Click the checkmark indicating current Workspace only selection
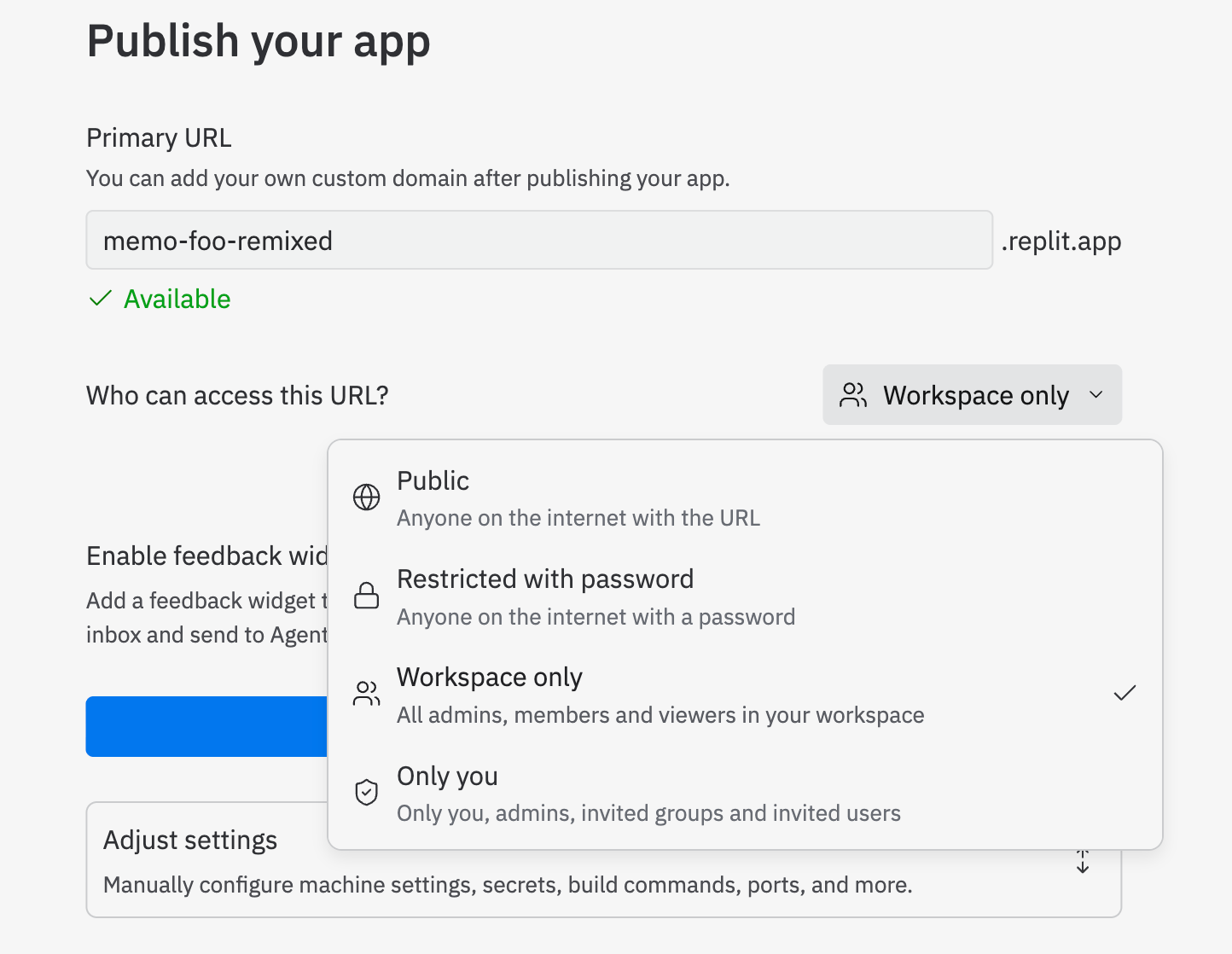 [x=1124, y=692]
